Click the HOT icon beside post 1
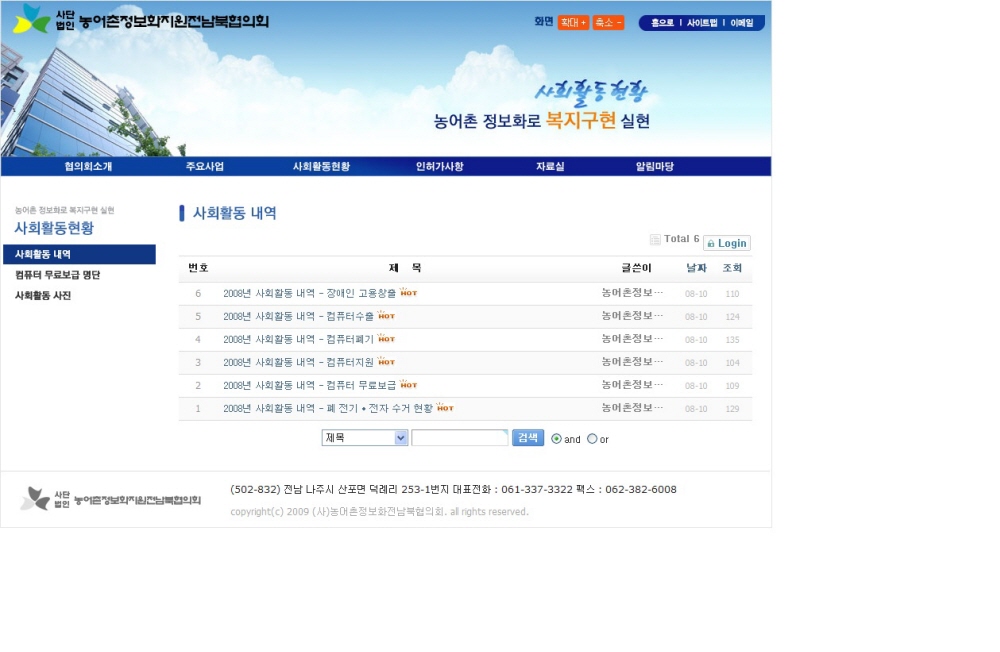Viewport: 1000px width, 652px height. (x=445, y=408)
